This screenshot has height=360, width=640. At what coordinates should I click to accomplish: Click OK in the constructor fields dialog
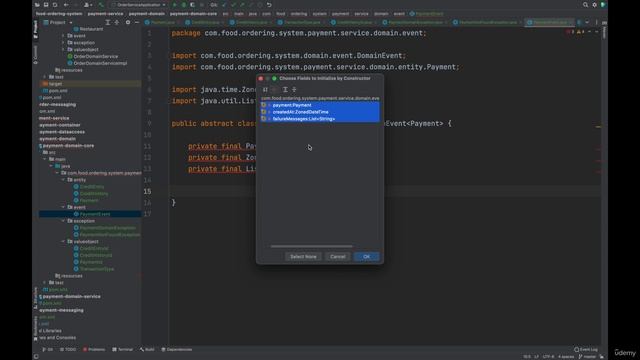(x=366, y=257)
